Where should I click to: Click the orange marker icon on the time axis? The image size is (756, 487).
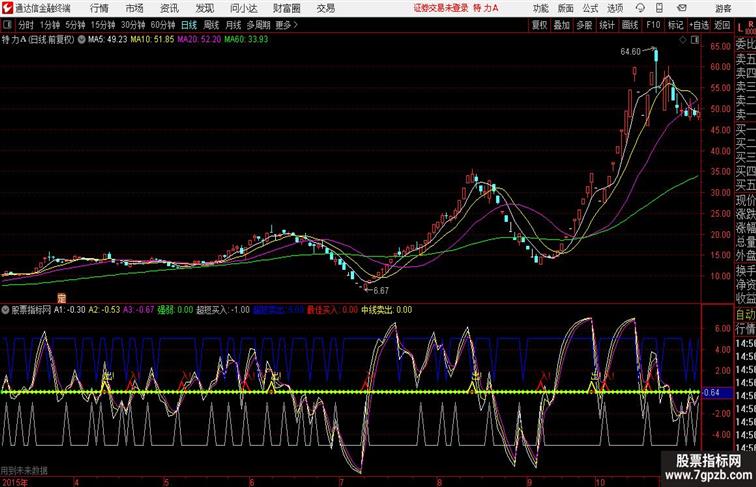pyautogui.click(x=61, y=298)
